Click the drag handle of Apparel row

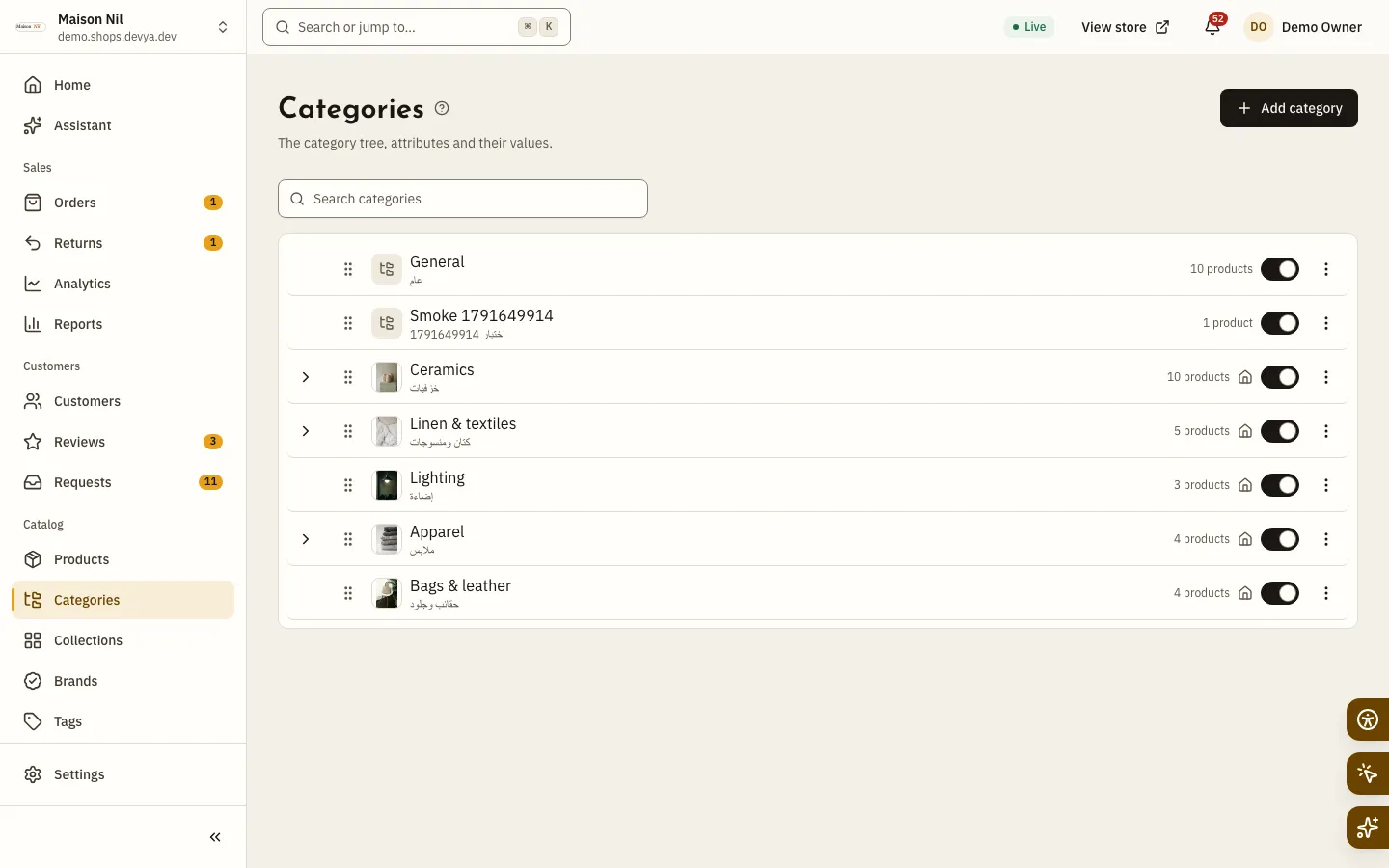348,539
